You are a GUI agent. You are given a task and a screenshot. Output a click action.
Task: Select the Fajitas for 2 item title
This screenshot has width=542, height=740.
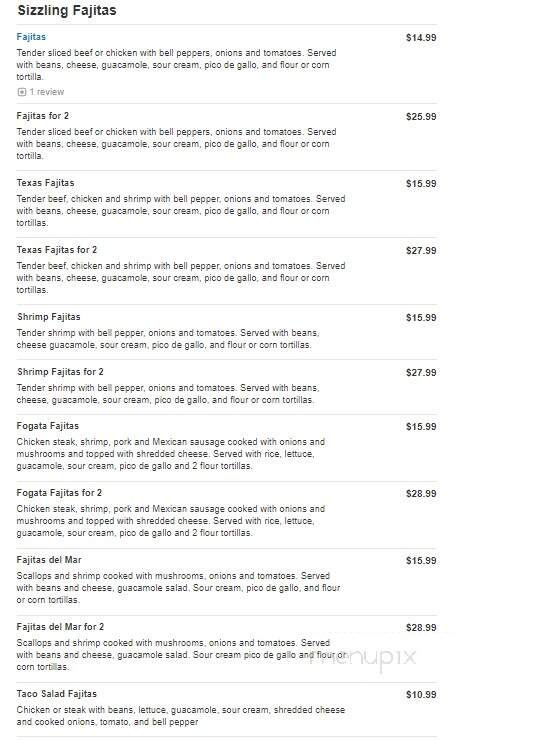[42, 116]
